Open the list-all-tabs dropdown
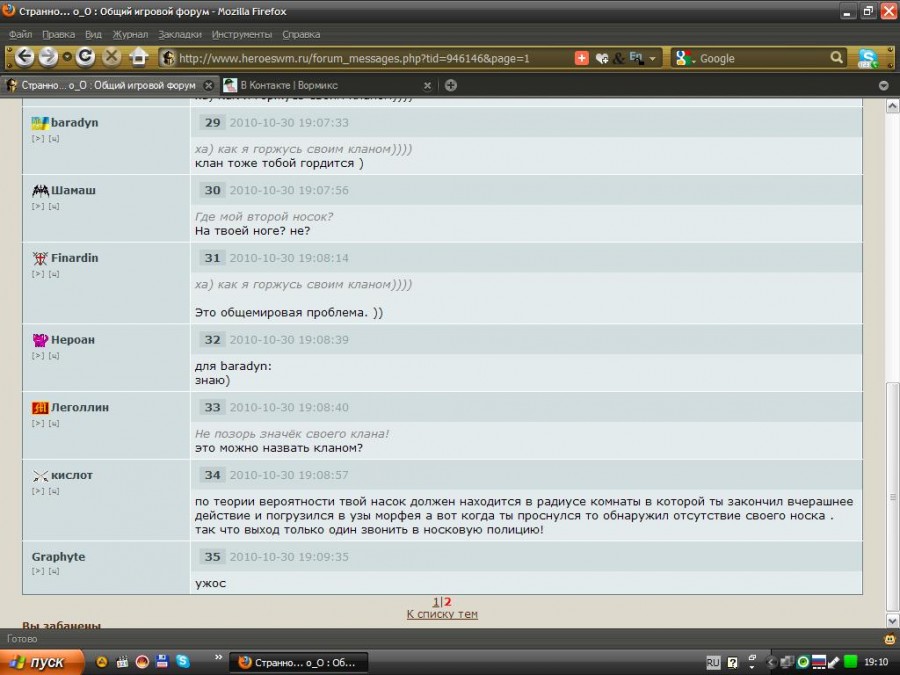The height and width of the screenshot is (675, 900). [883, 86]
